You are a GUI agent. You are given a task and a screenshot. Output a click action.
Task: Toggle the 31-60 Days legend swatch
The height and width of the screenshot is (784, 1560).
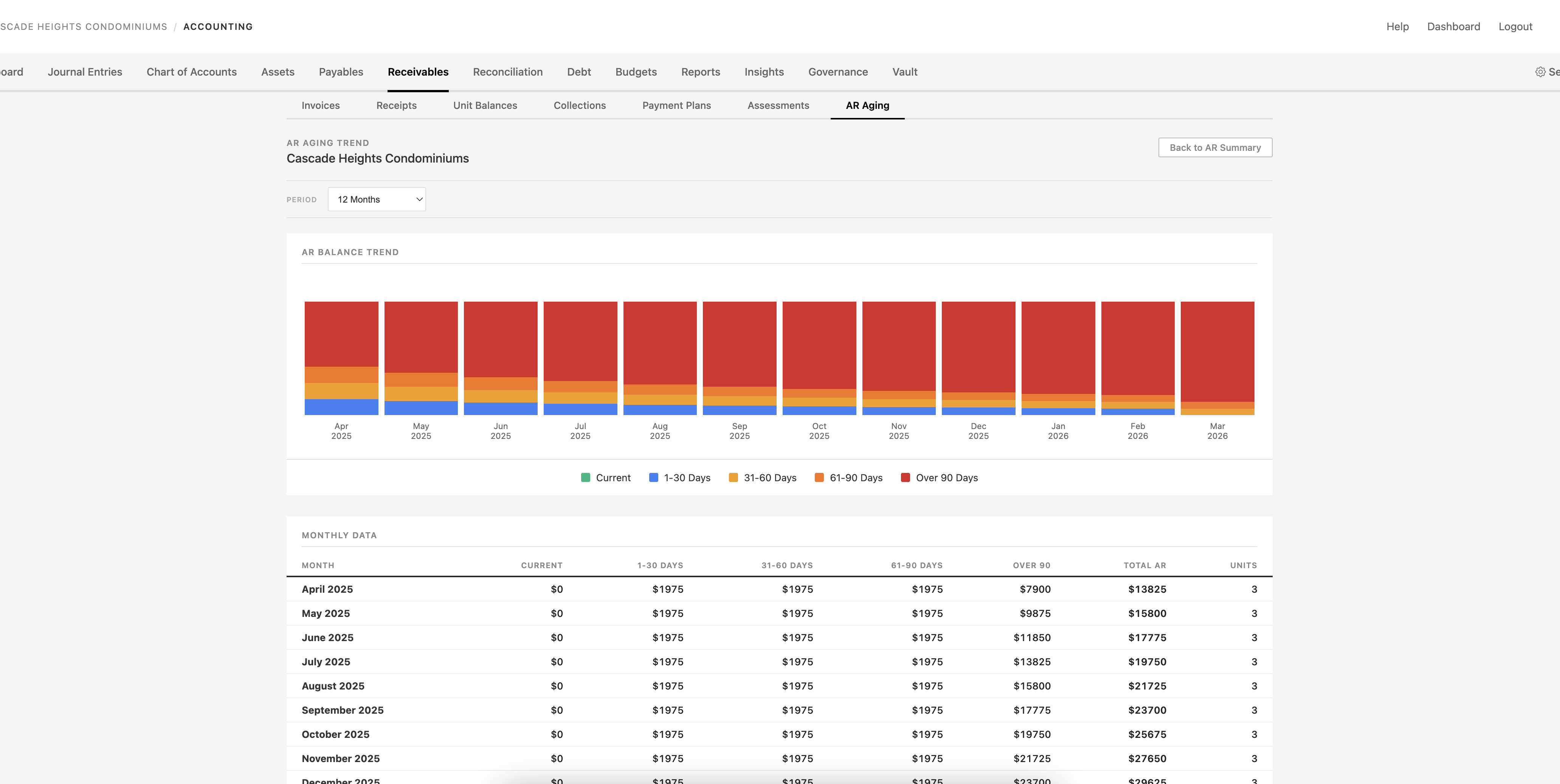coord(733,478)
